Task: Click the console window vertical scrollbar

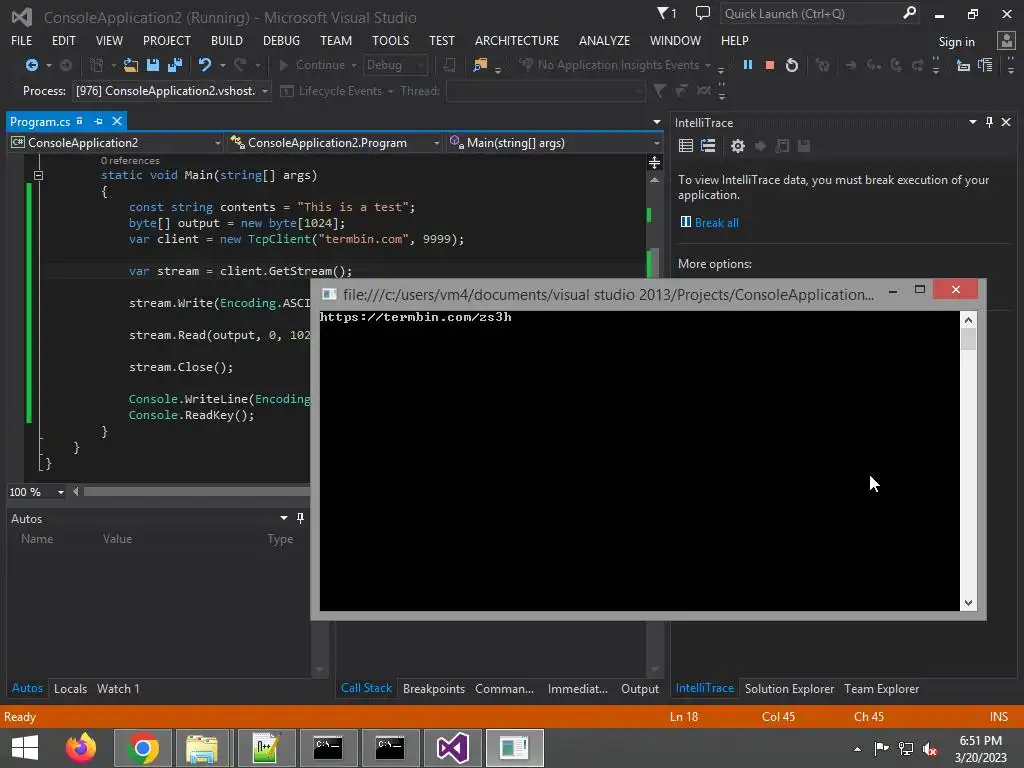Action: click(x=968, y=462)
